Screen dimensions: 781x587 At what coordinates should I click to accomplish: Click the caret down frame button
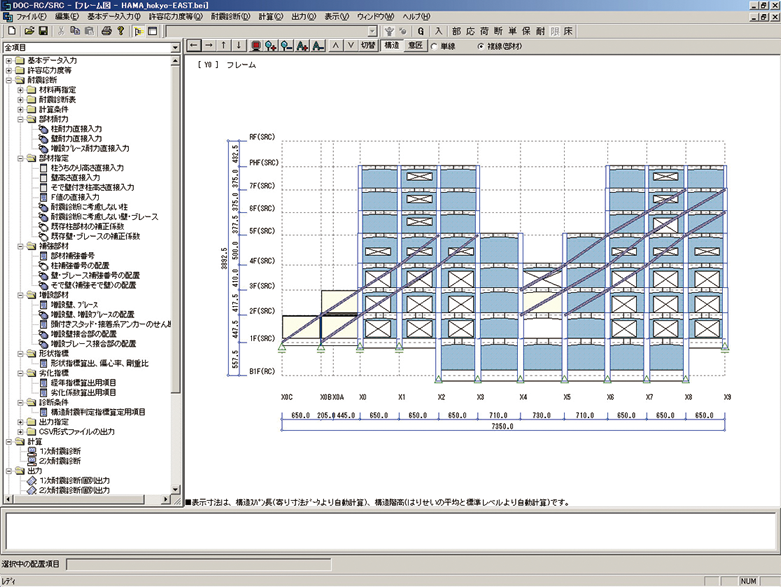click(x=351, y=46)
